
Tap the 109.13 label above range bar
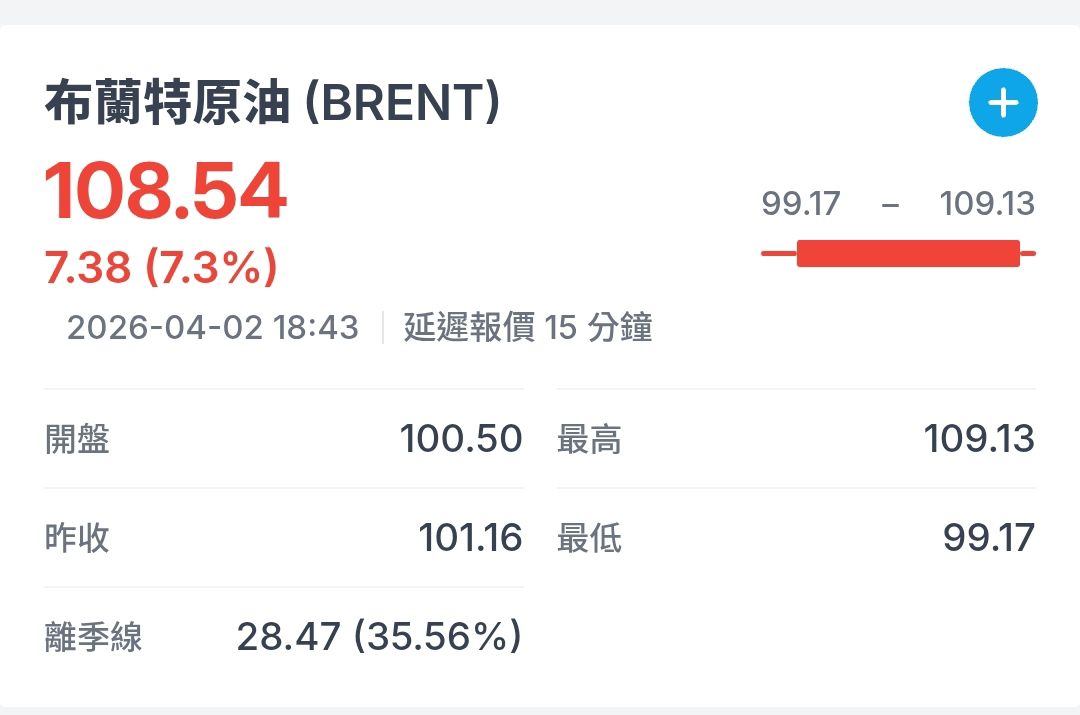tap(986, 204)
